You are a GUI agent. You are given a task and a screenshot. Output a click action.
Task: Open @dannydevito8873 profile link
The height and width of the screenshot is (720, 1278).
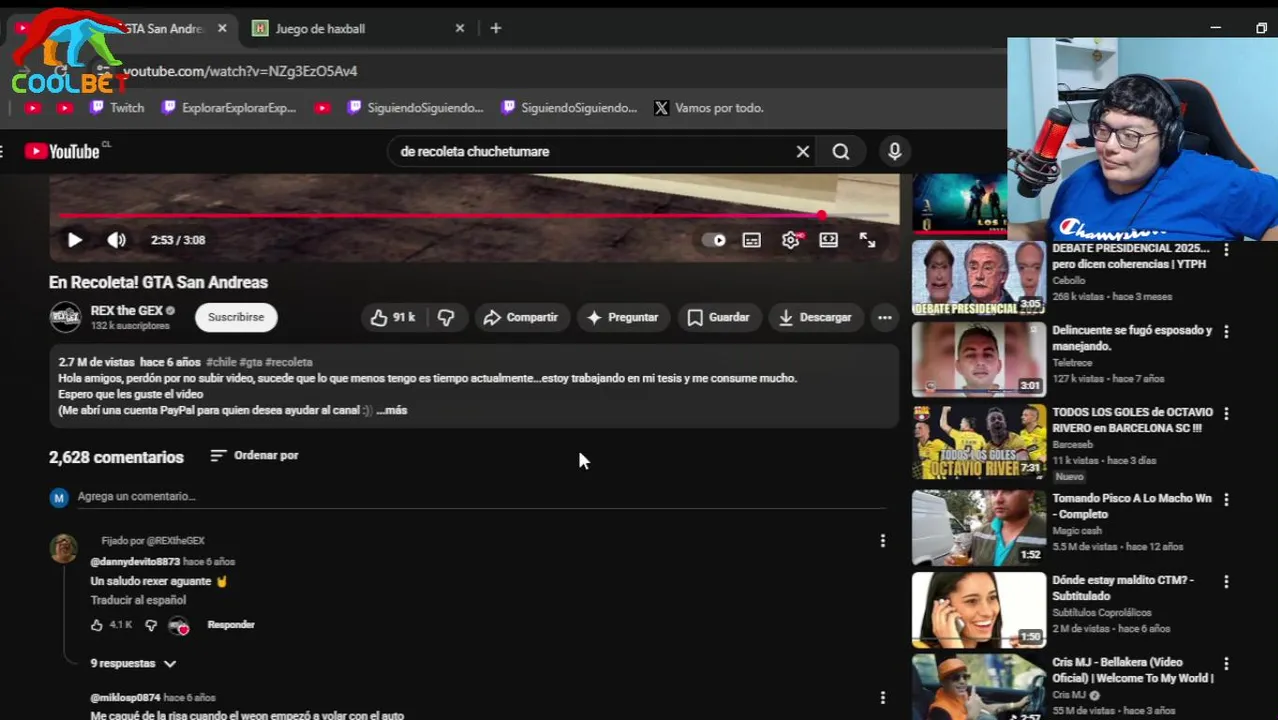pyautogui.click(x=135, y=562)
